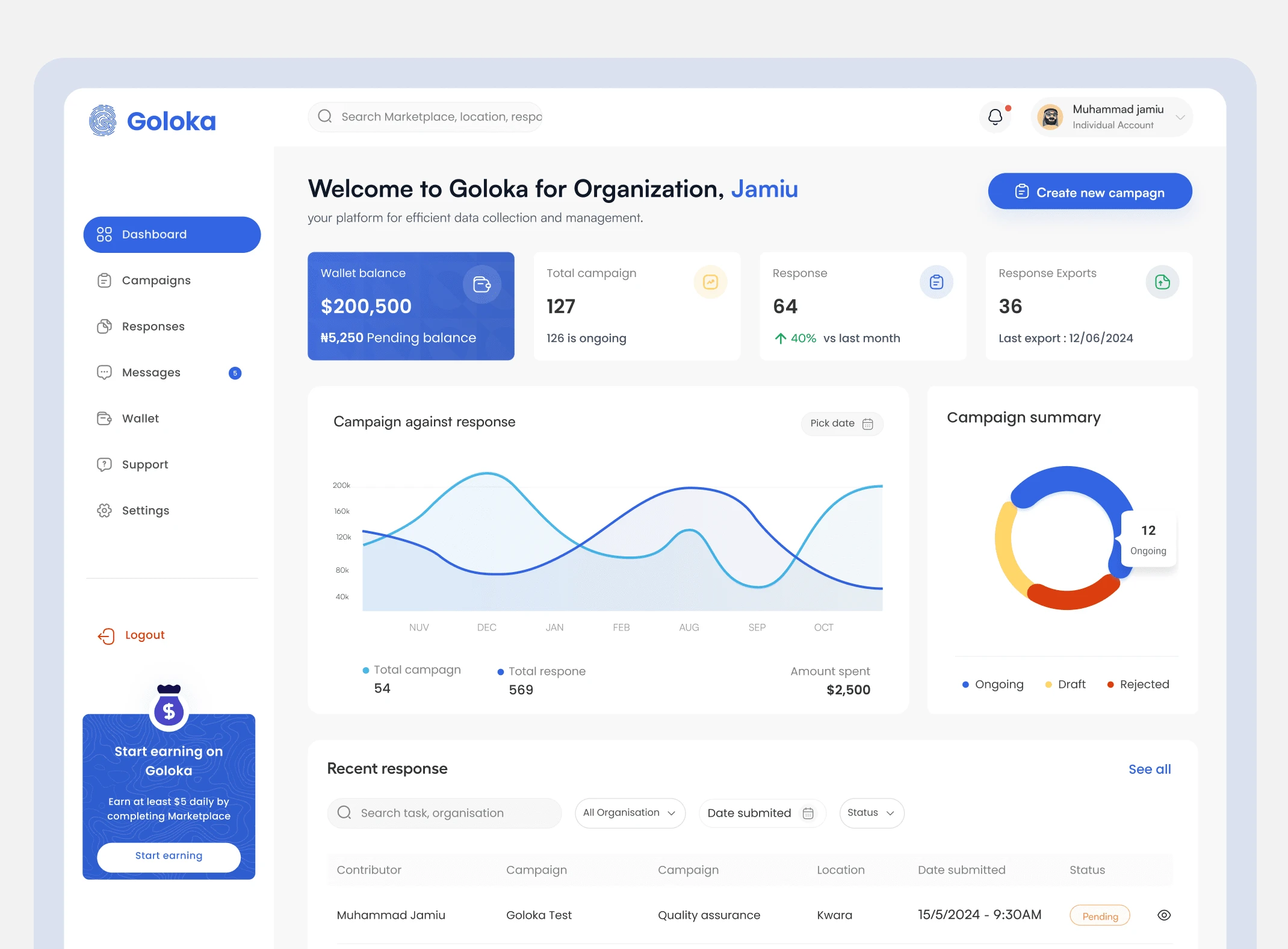The image size is (1288, 949).
Task: Click the Total campaign chart icon
Action: [710, 282]
